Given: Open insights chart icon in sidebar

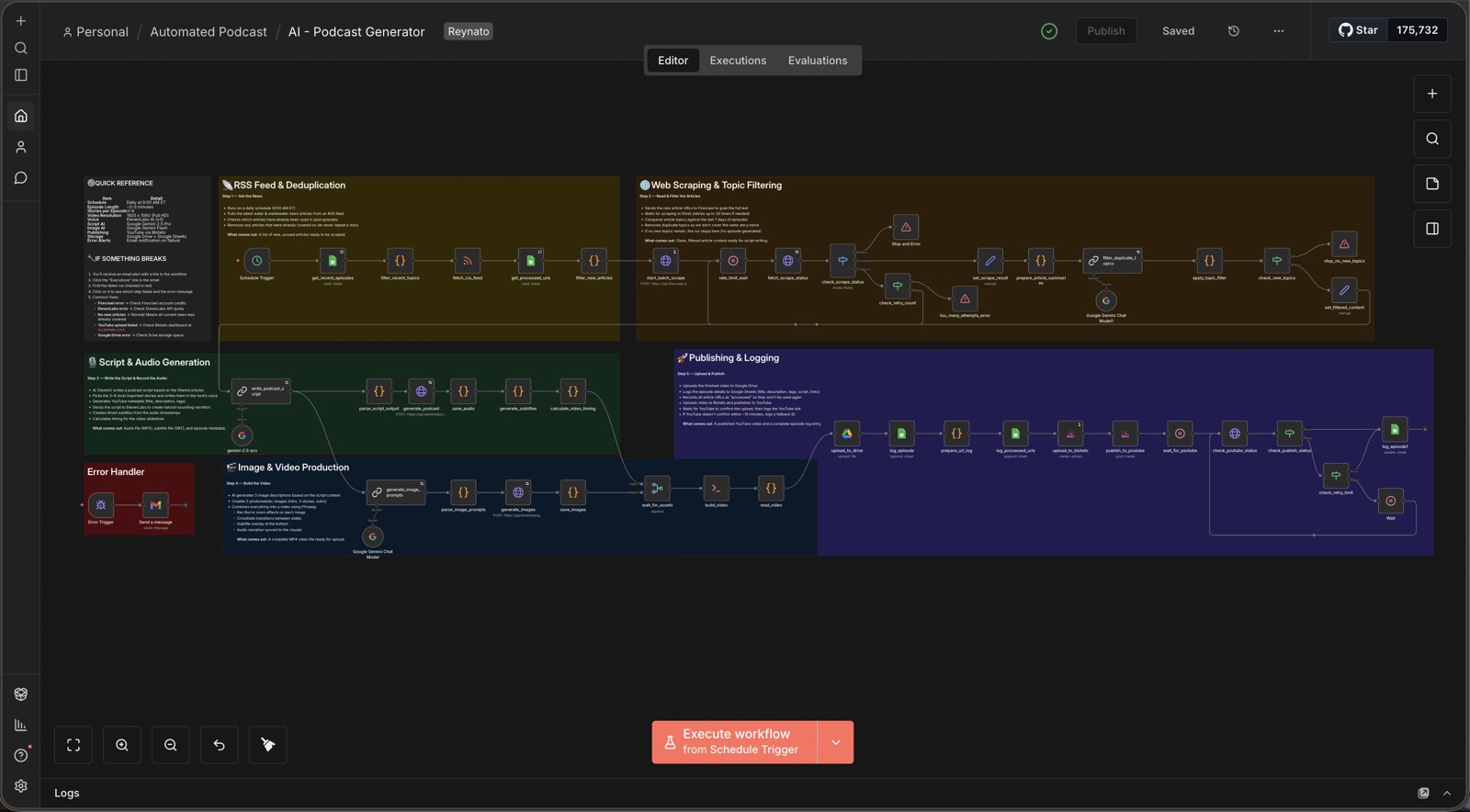Looking at the screenshot, I should point(21,726).
